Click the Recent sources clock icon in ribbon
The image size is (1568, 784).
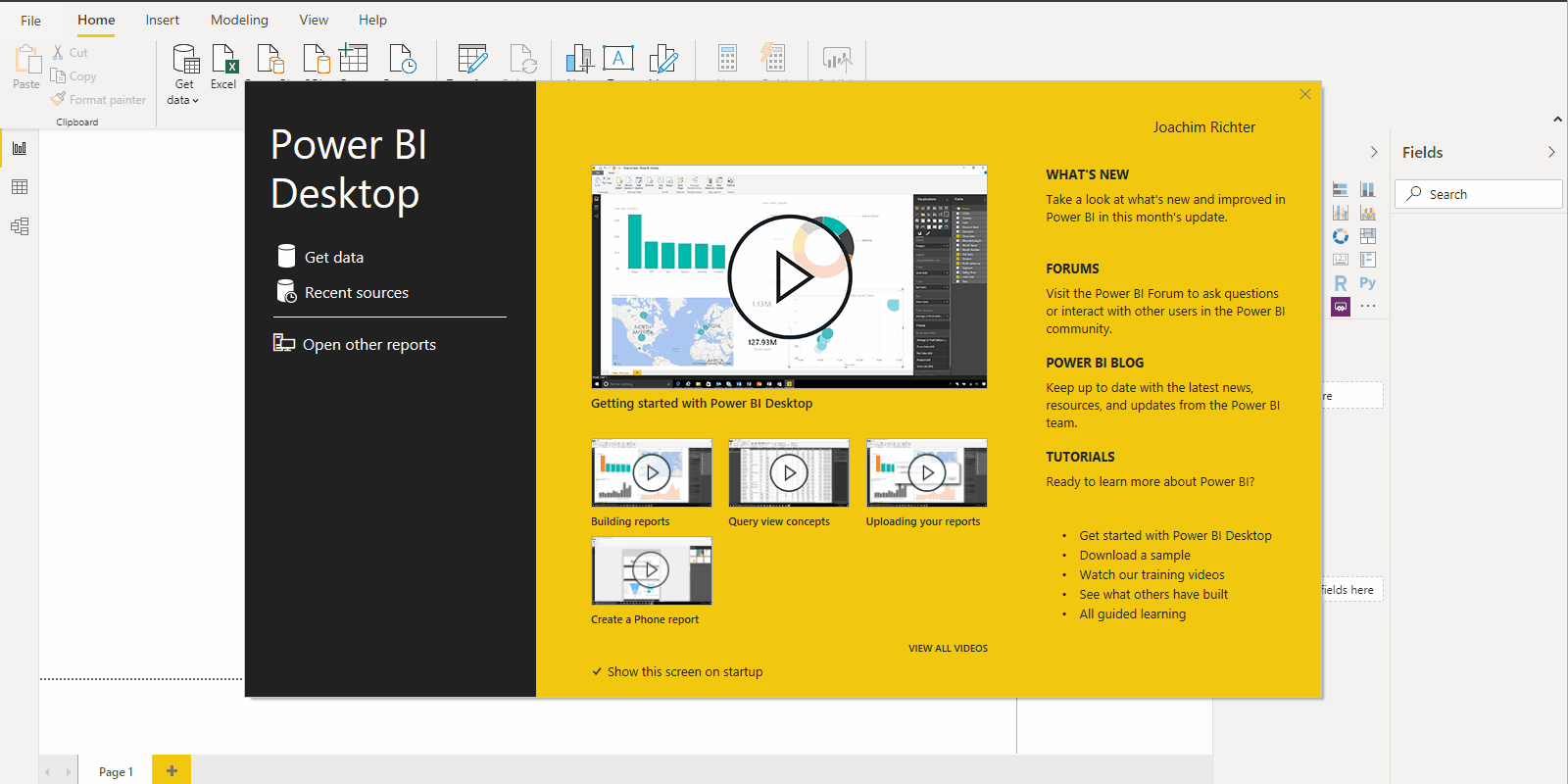coord(403,59)
